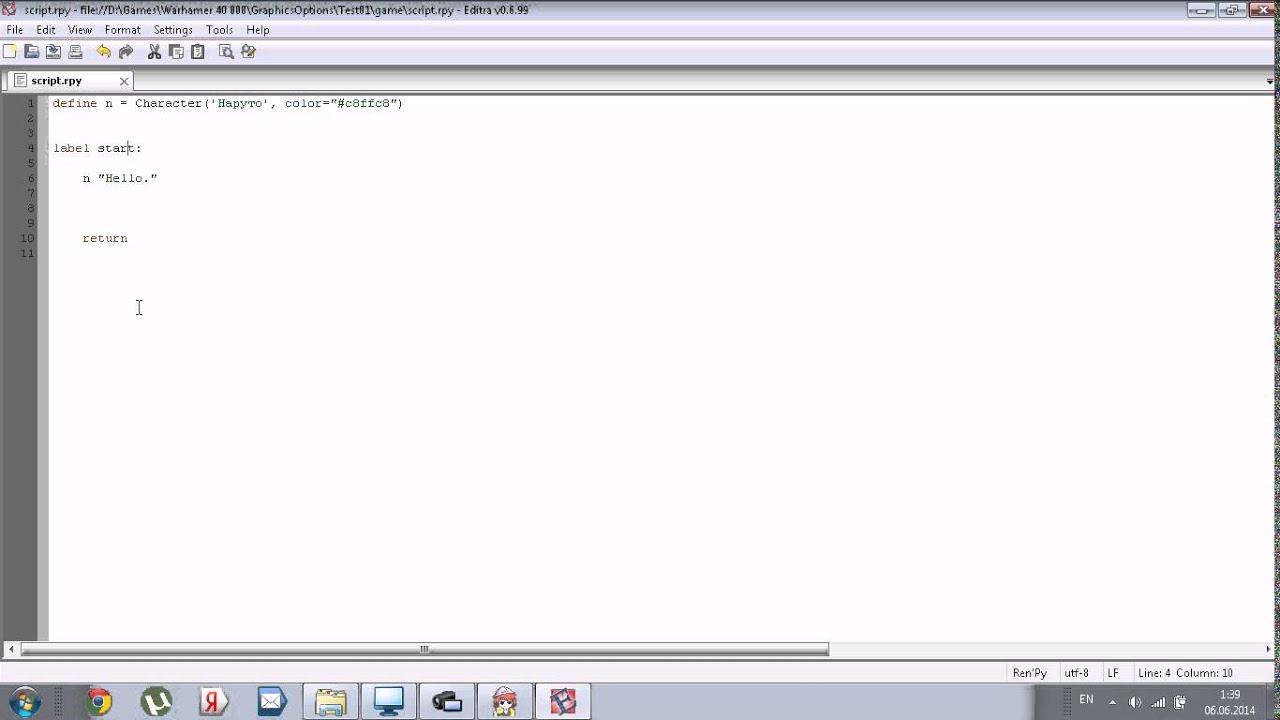Open the computer monitor taskbar icon

tap(388, 702)
